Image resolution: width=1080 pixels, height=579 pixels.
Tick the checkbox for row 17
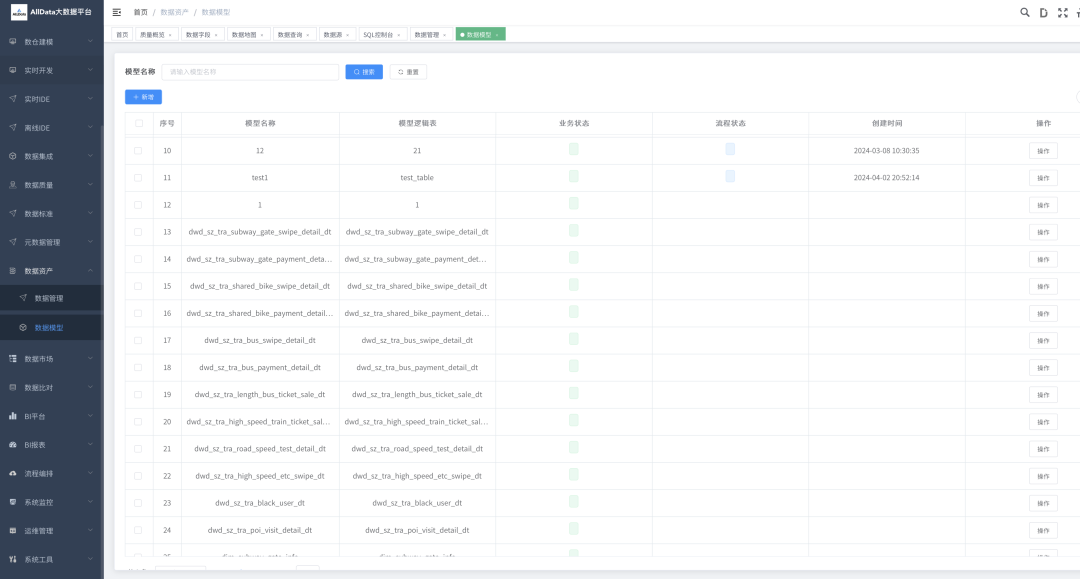138,340
